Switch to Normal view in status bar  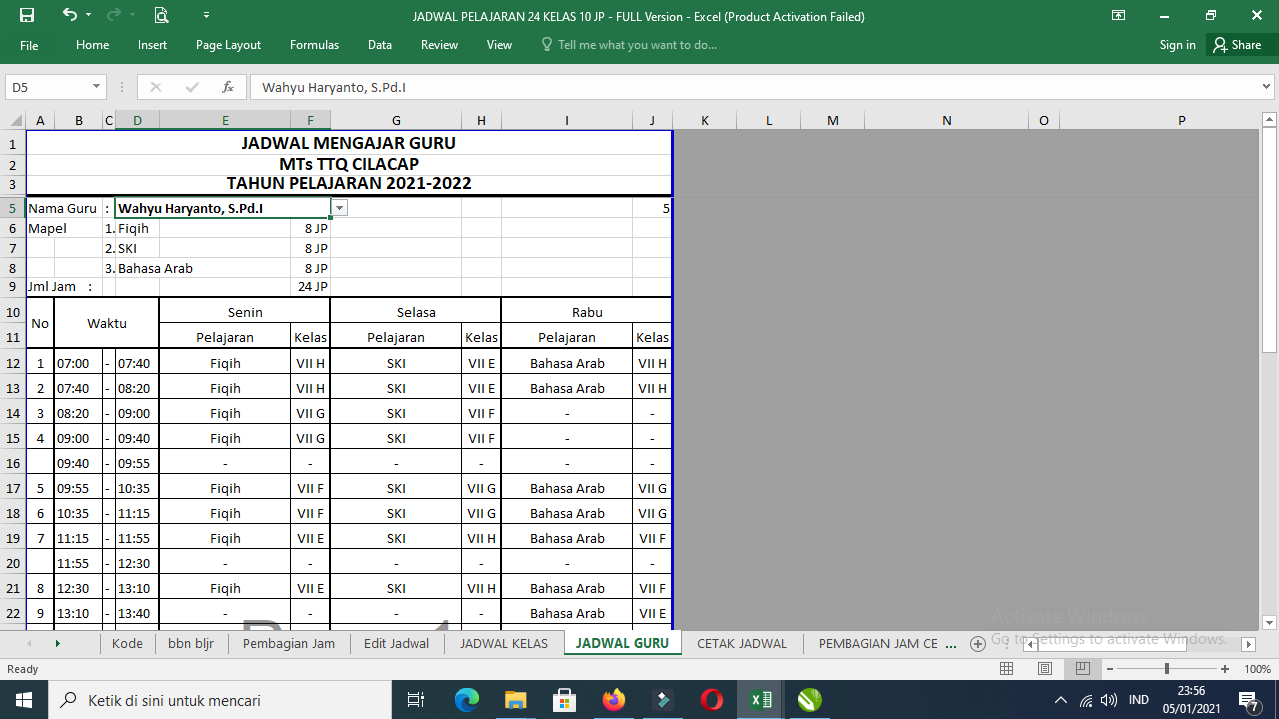tap(1007, 669)
